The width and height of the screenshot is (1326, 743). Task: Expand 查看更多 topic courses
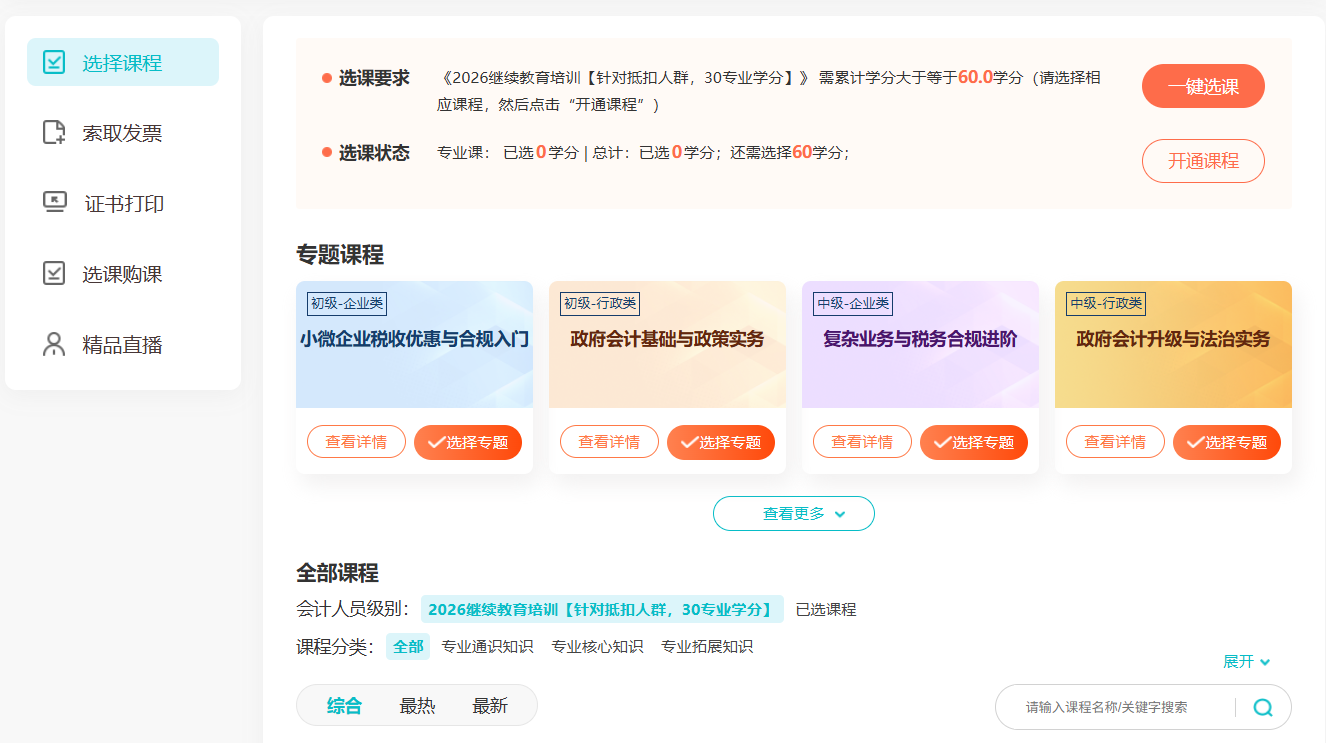794,513
